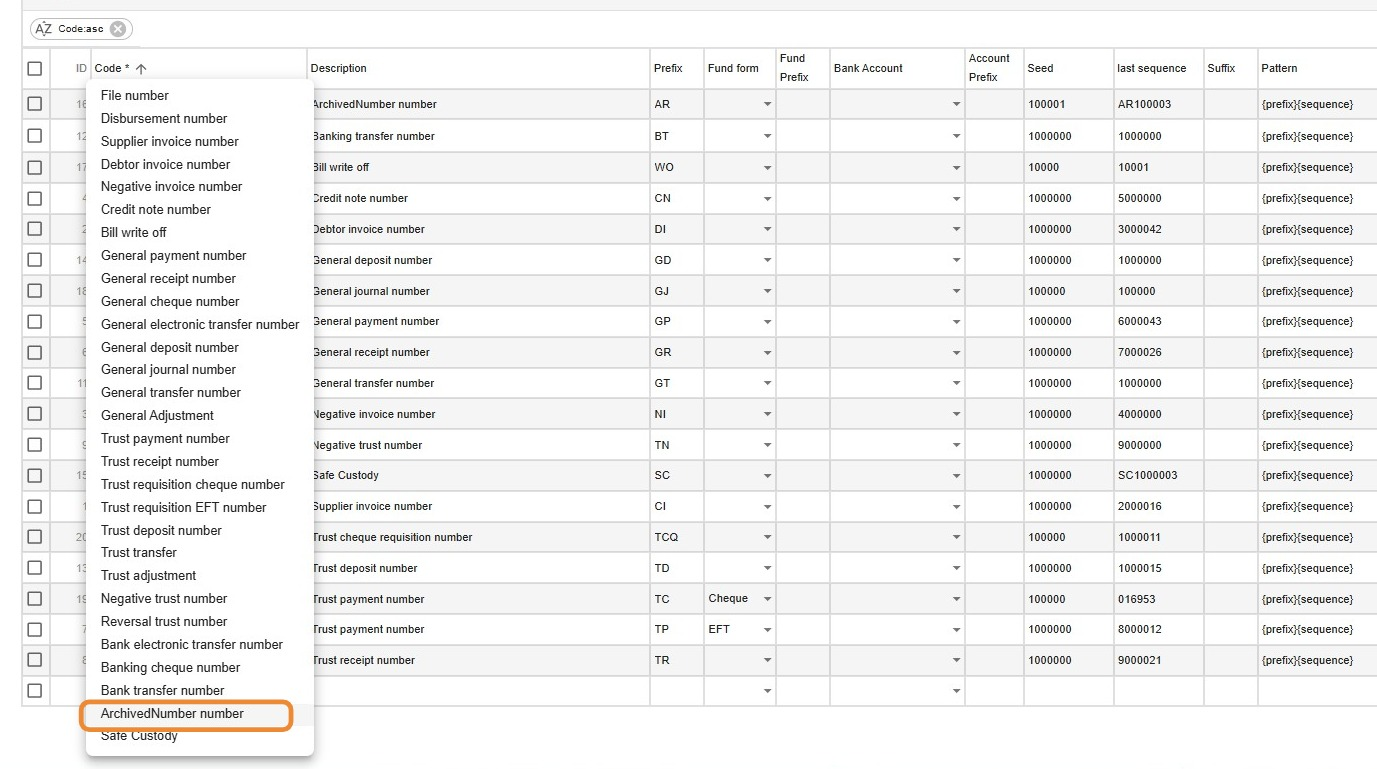Toggle the select-all checkbox in header
Image resolution: width=1377 pixels, height=769 pixels.
(35, 68)
